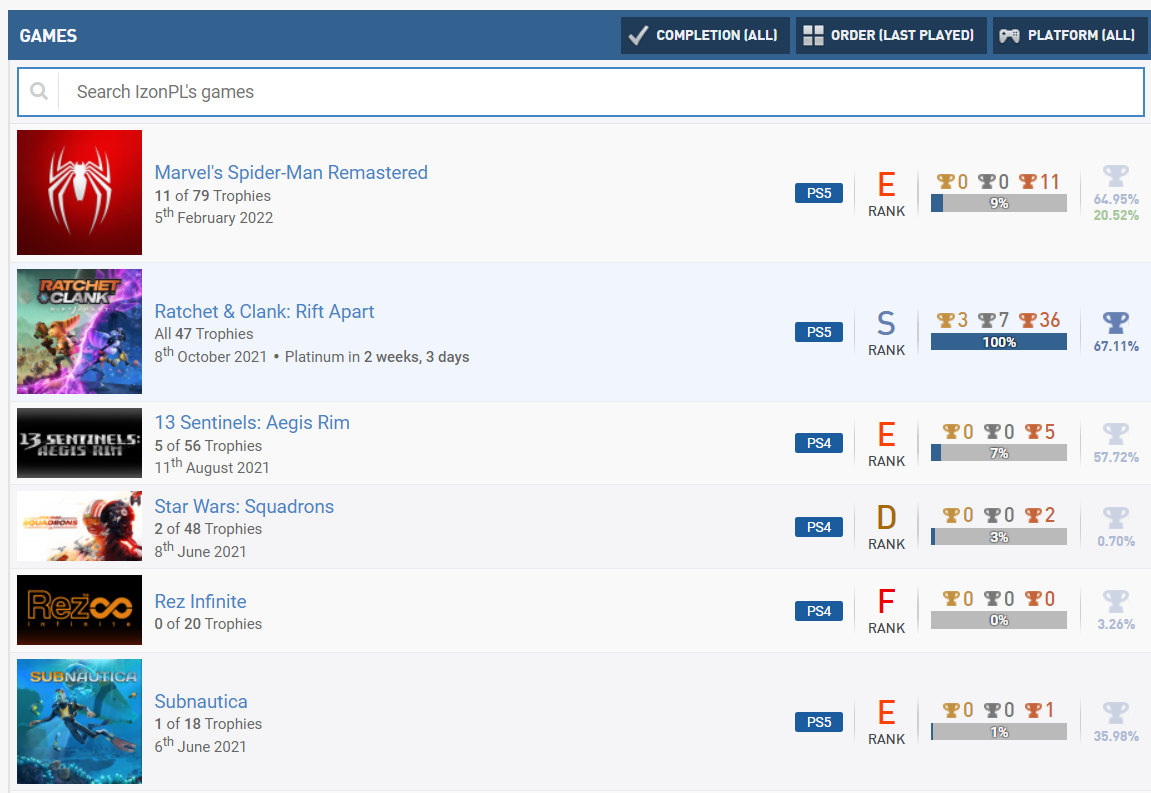Click the 7% progress bar for 13 Sentinels
Screen dimensions: 1151x793
coord(998,453)
